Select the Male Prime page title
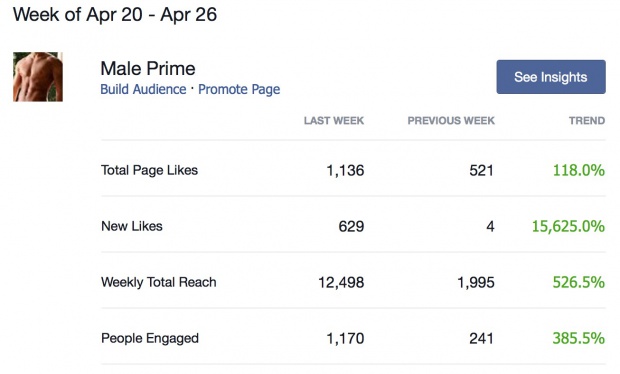Image resolution: width=620 pixels, height=374 pixels. (x=148, y=68)
